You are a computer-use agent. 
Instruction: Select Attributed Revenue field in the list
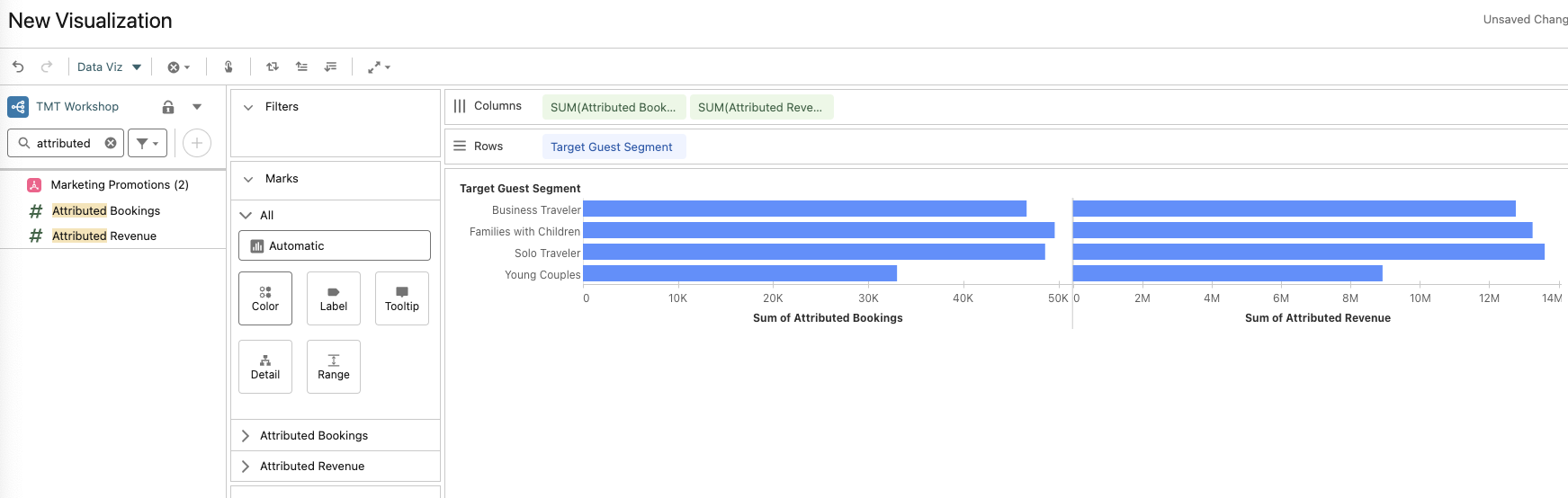click(x=103, y=236)
